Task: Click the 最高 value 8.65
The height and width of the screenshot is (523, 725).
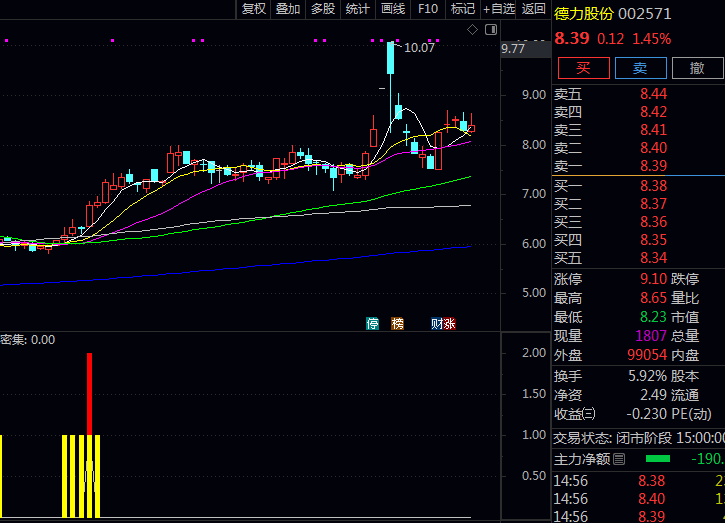Action: click(x=653, y=298)
